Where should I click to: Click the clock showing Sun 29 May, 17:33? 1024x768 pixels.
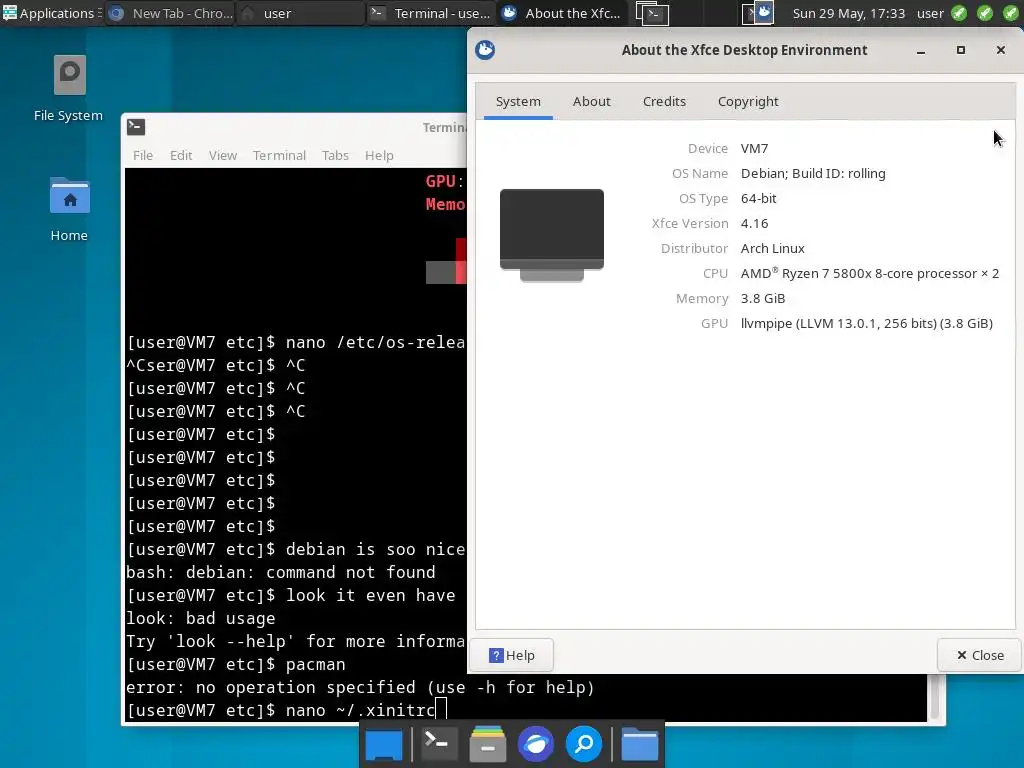pos(848,13)
